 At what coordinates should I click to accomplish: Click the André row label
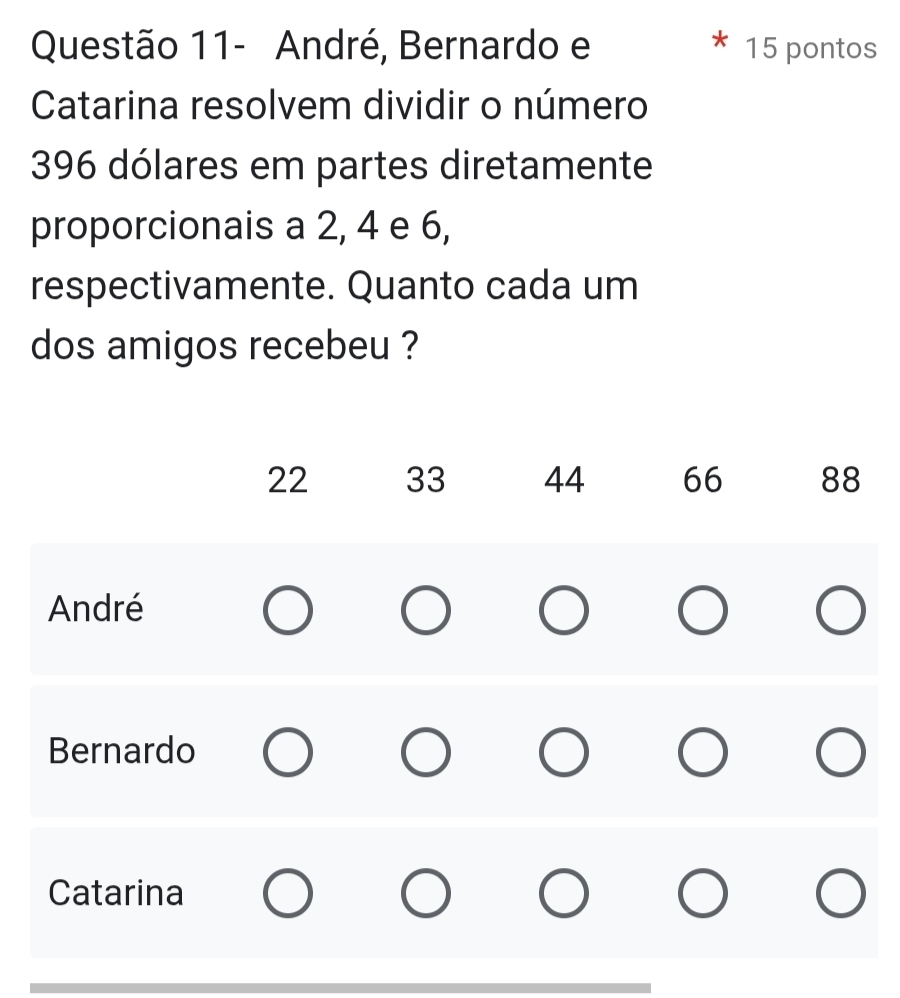click(x=96, y=608)
